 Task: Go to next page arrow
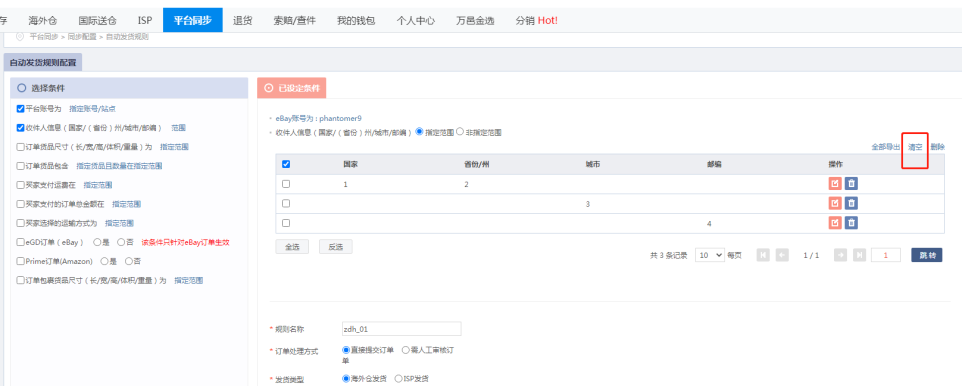click(x=841, y=255)
